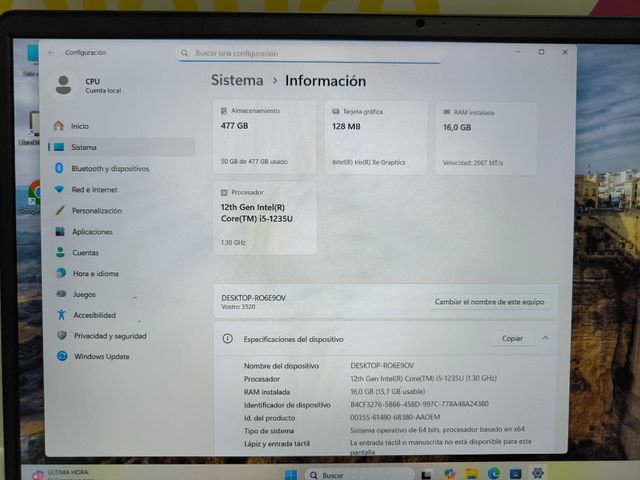Click the Settings gear in the taskbar
This screenshot has width=640, height=480.
click(538, 473)
